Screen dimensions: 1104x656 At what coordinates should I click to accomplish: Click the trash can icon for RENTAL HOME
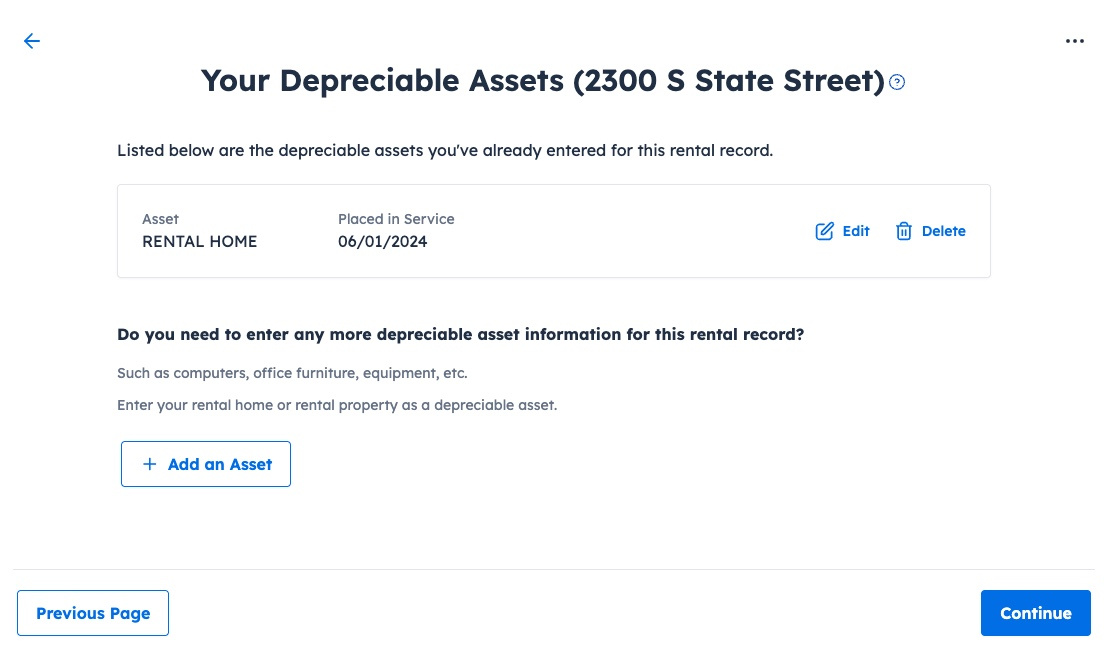pos(903,231)
